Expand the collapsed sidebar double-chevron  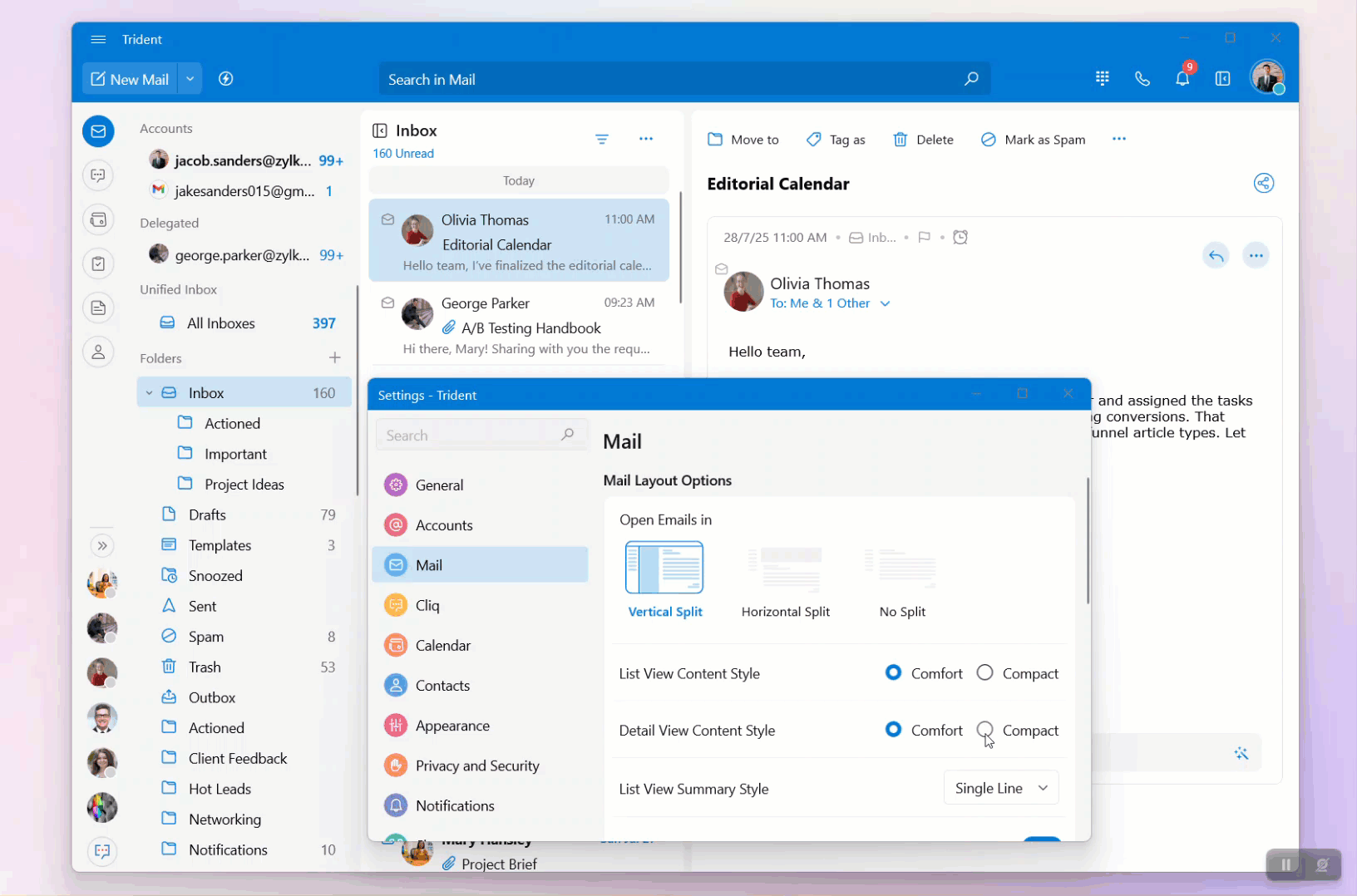click(101, 545)
